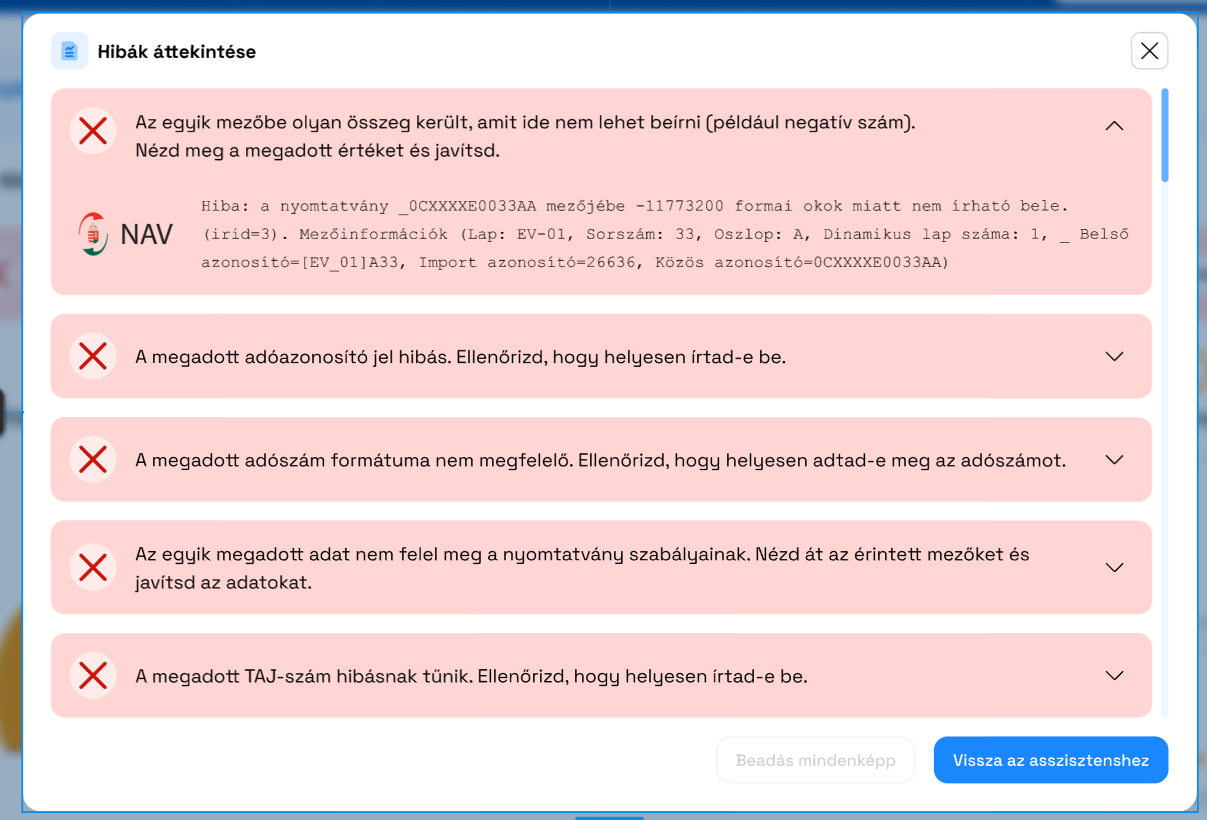This screenshot has height=820, width=1207.
Task: Click the Beadás mindenképp button
Action: tap(815, 760)
